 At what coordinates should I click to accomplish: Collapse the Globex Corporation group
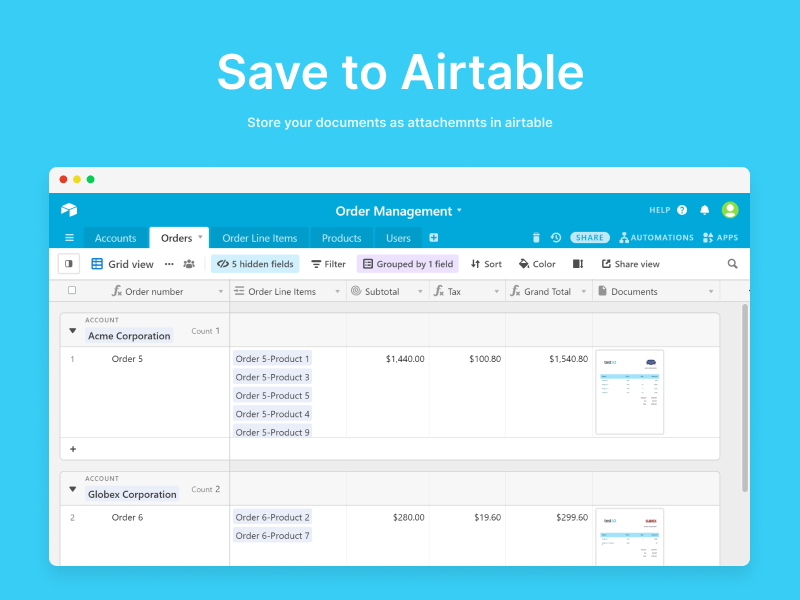point(72,489)
